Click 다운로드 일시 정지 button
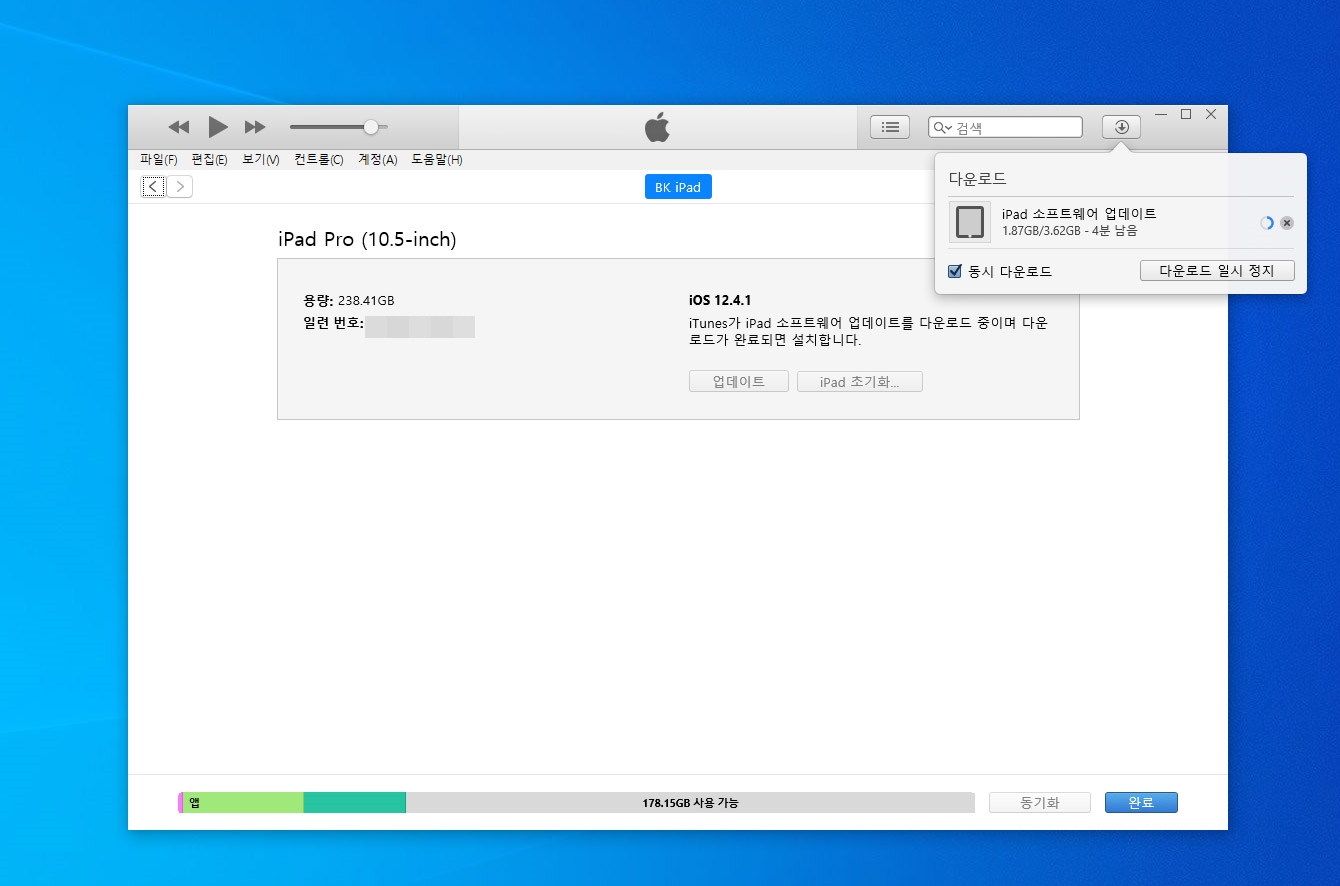Screen dimensions: 1340x886 point(1217,271)
